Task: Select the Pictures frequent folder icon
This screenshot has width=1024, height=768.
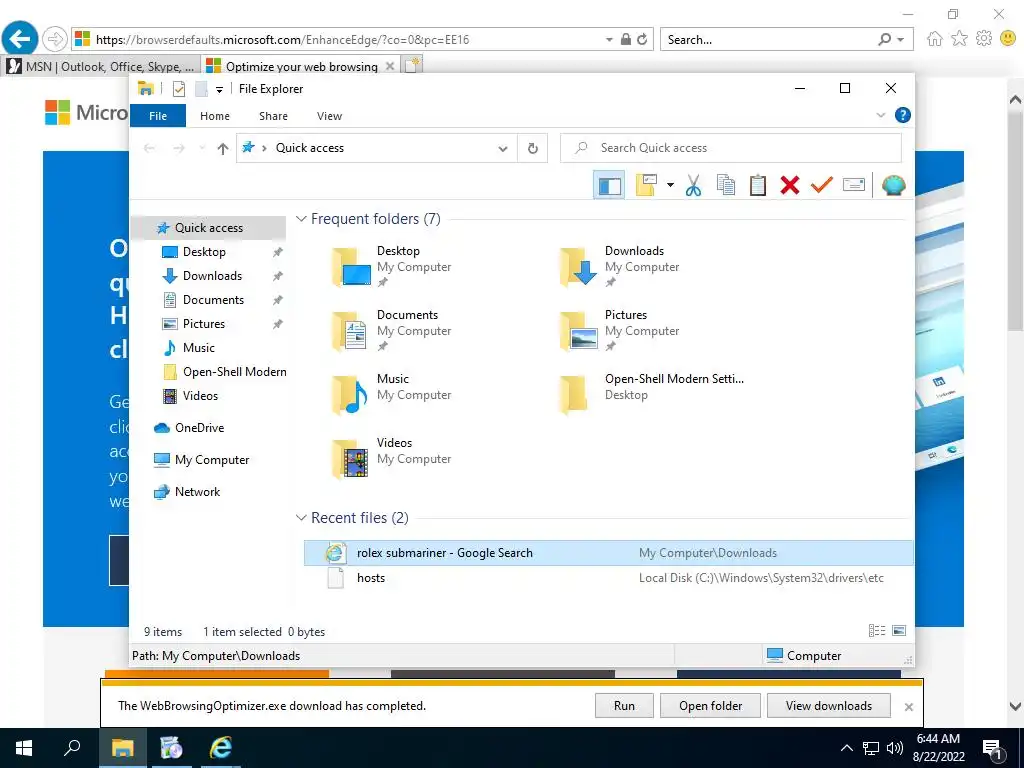Action: pyautogui.click(x=579, y=330)
